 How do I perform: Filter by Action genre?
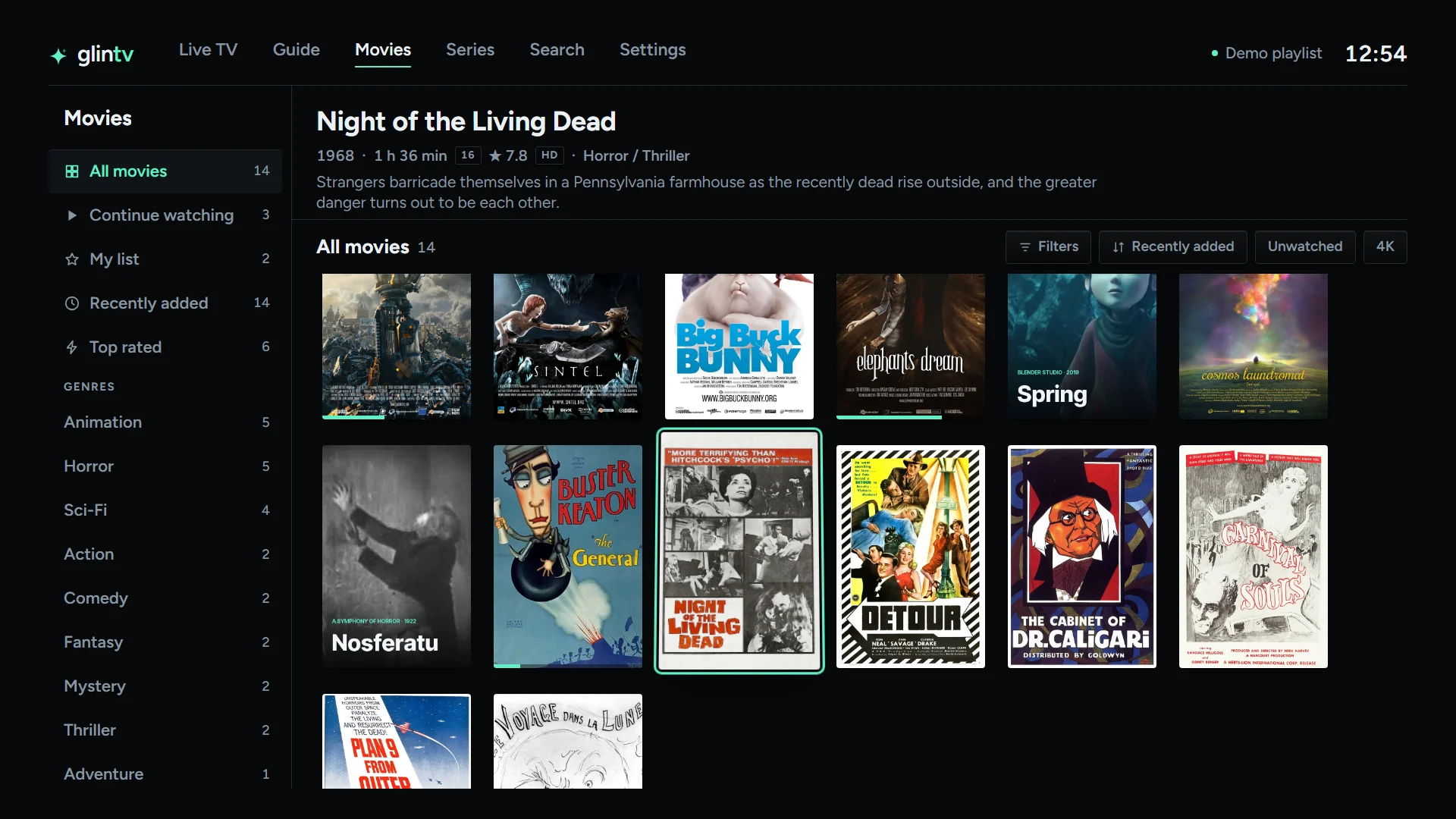(165, 554)
